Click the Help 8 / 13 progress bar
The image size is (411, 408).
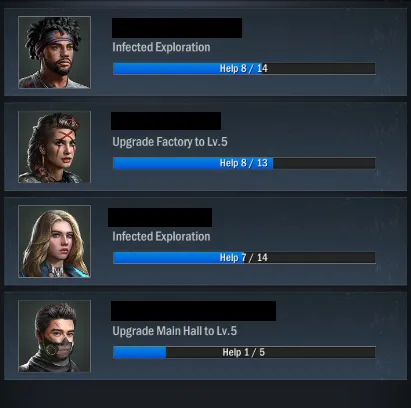(x=244, y=163)
